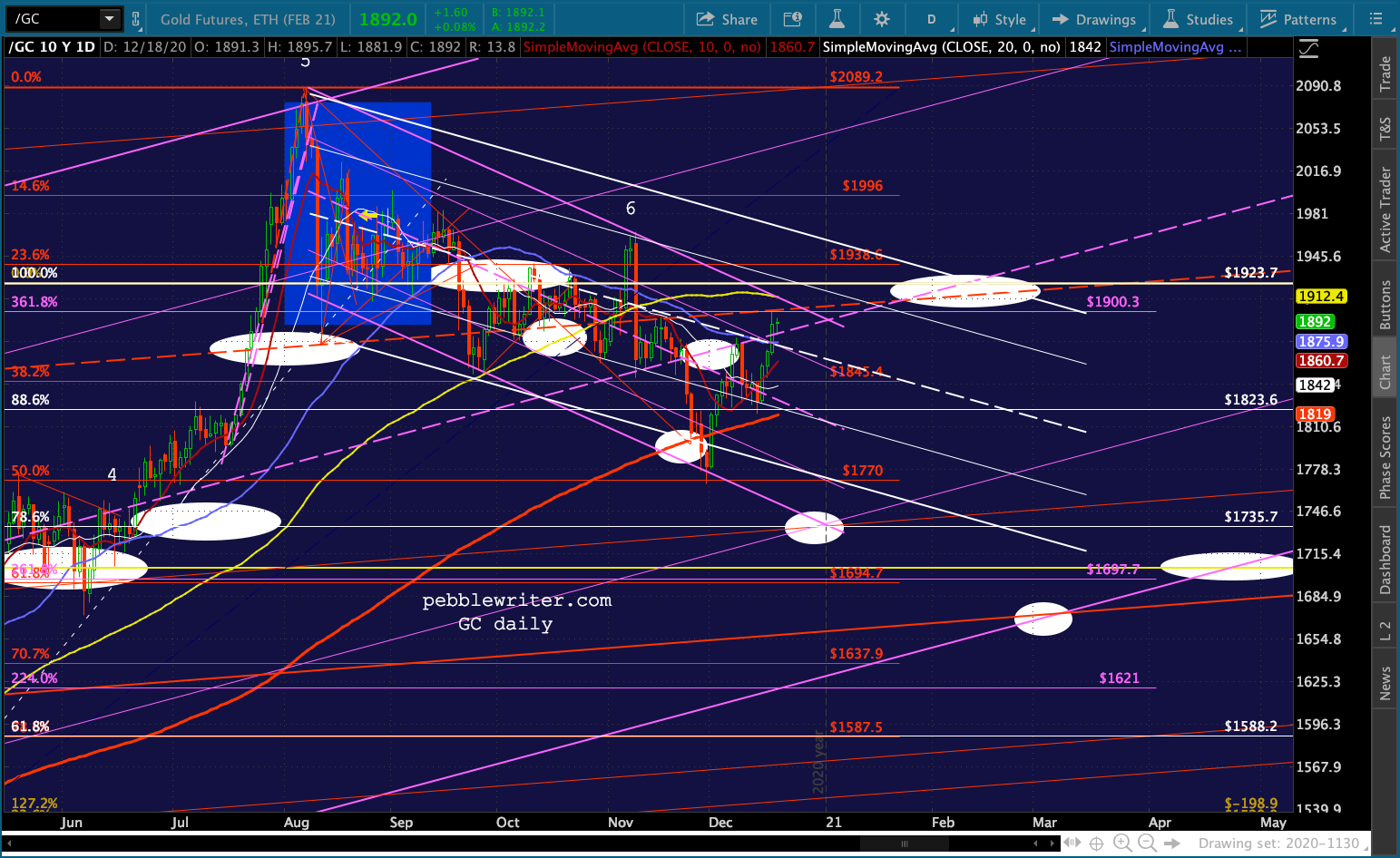This screenshot has height=858, width=1400.
Task: Click the symbol link chain icon
Action: (135, 19)
